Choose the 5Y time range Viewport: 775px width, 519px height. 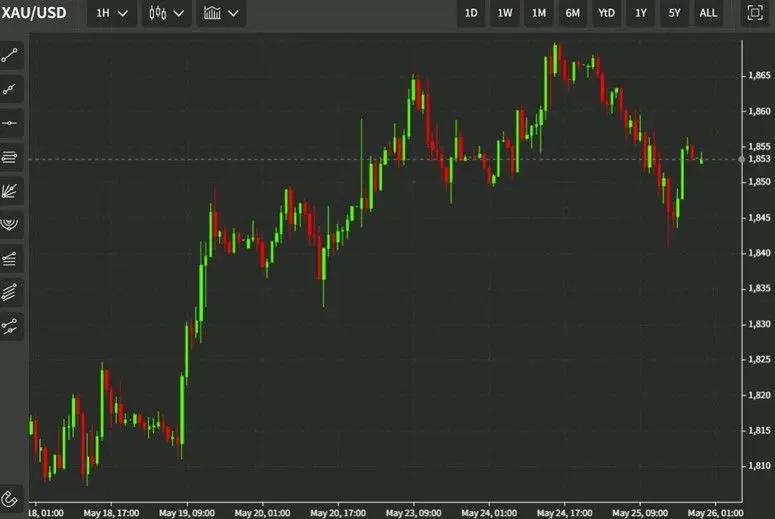674,13
